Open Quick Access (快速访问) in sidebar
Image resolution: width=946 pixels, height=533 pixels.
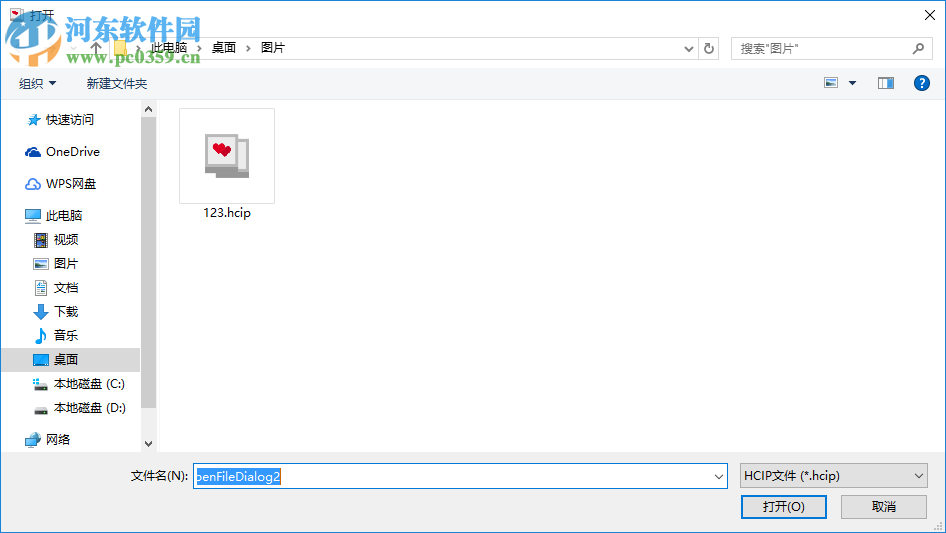click(70, 120)
